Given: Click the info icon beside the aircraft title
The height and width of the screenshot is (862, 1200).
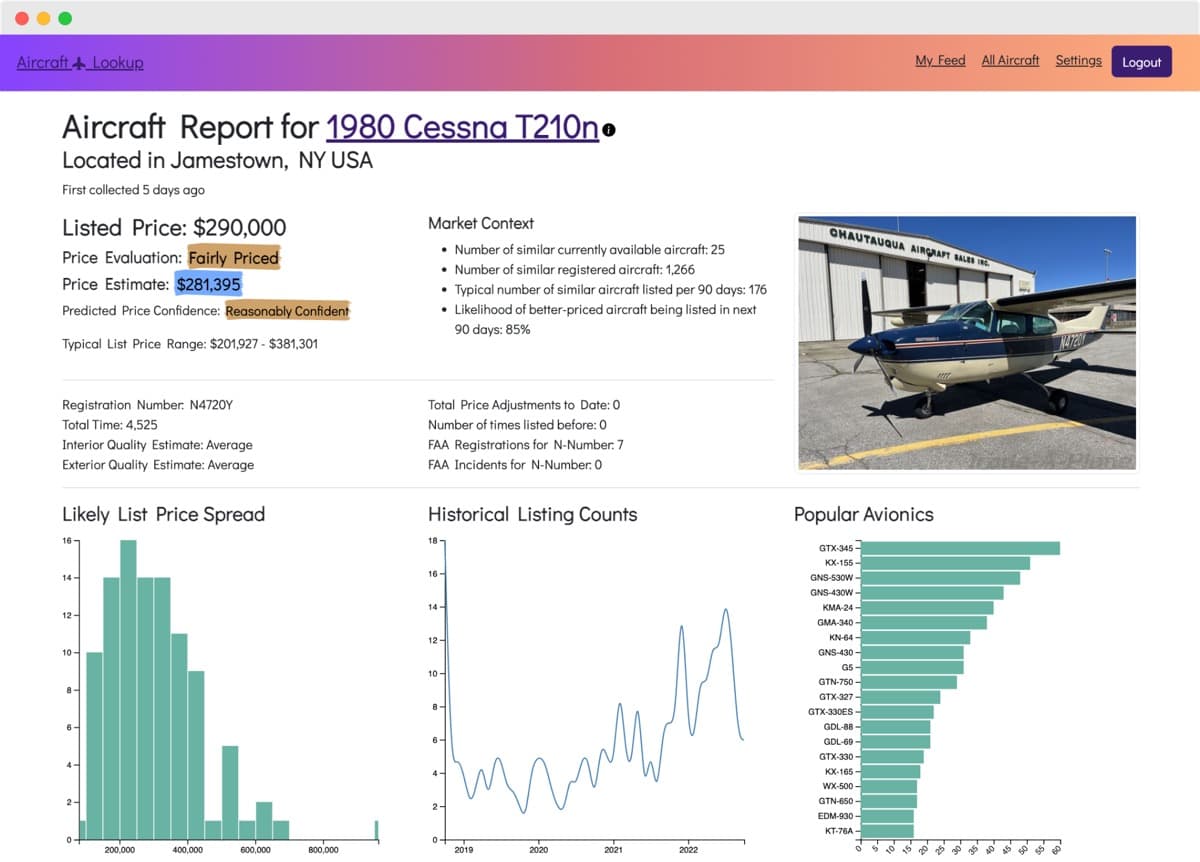Looking at the screenshot, I should point(609,129).
